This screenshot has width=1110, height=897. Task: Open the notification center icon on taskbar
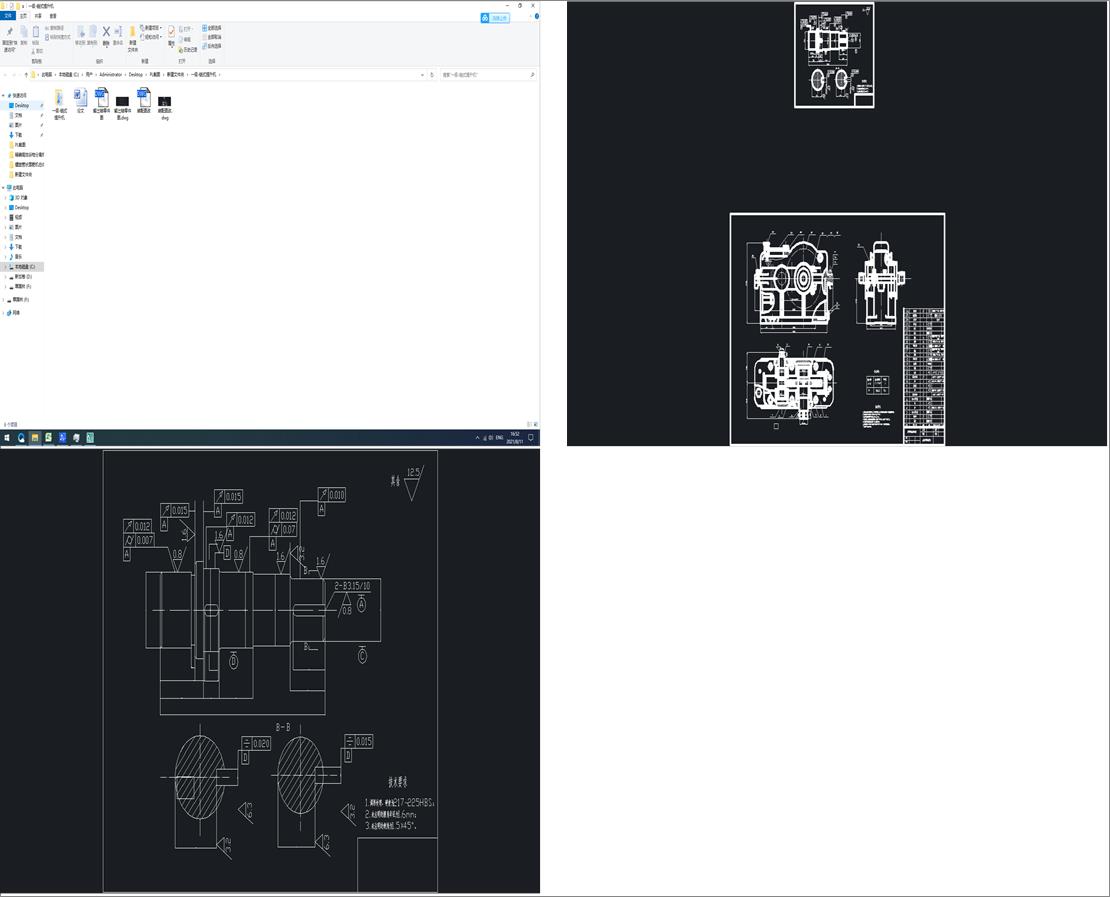pos(531,438)
